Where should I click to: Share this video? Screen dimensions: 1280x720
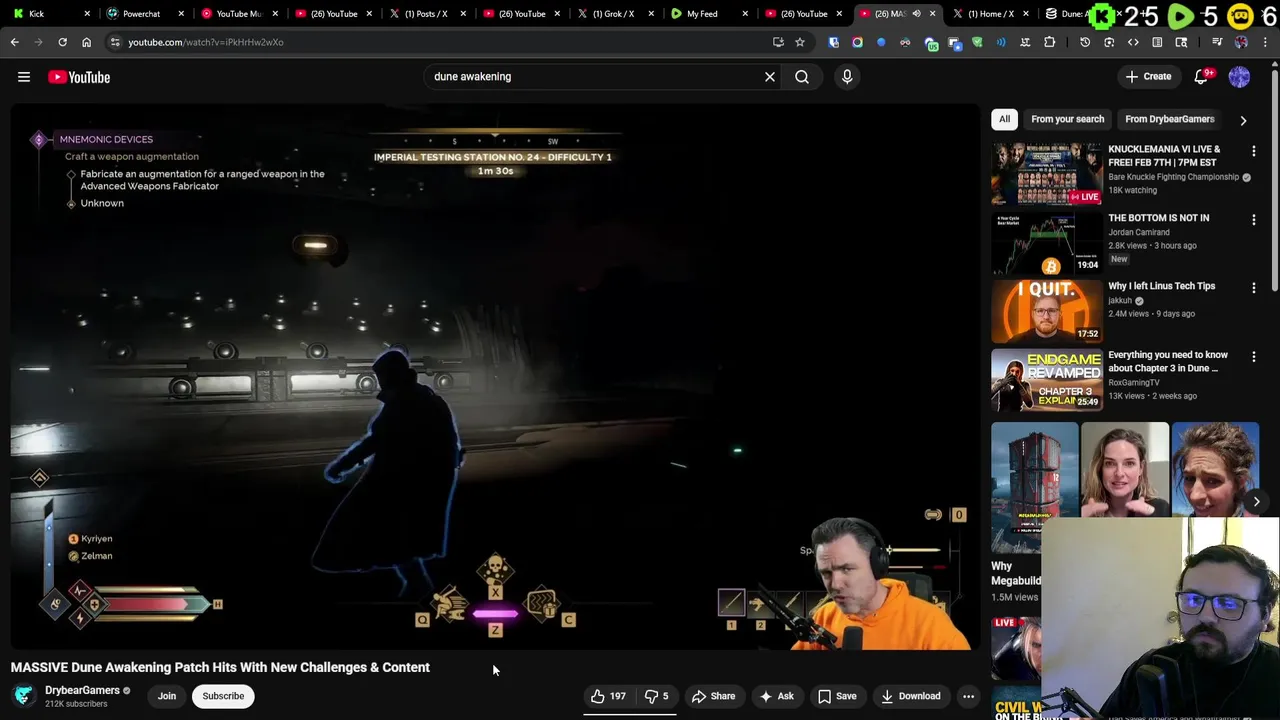pyautogui.click(x=714, y=696)
